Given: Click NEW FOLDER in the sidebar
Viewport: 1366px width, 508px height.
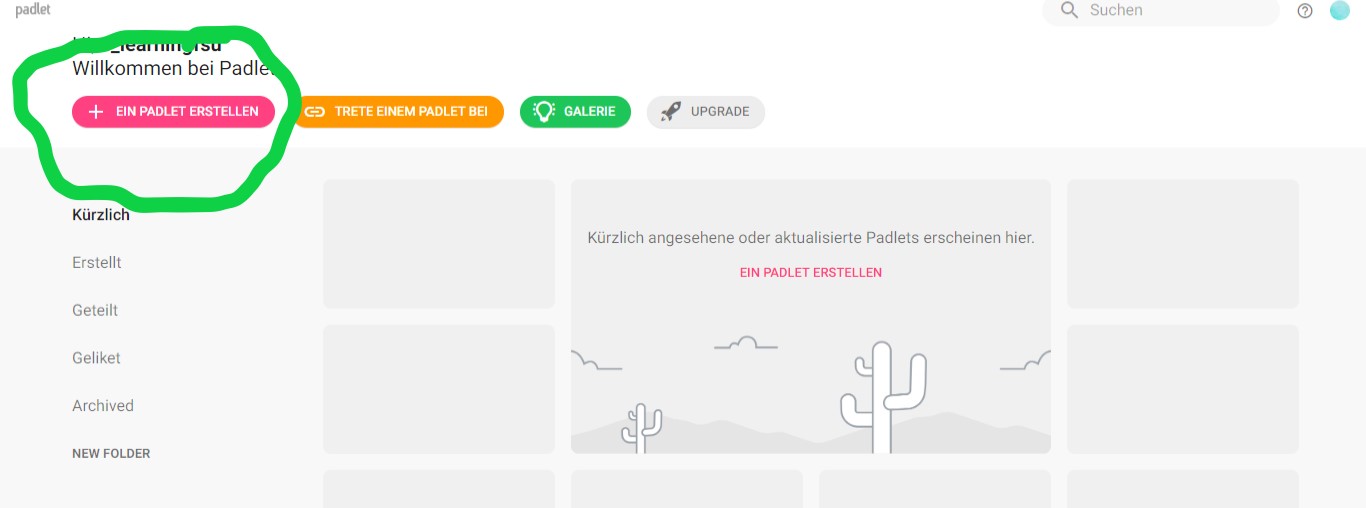Looking at the screenshot, I should point(111,454).
